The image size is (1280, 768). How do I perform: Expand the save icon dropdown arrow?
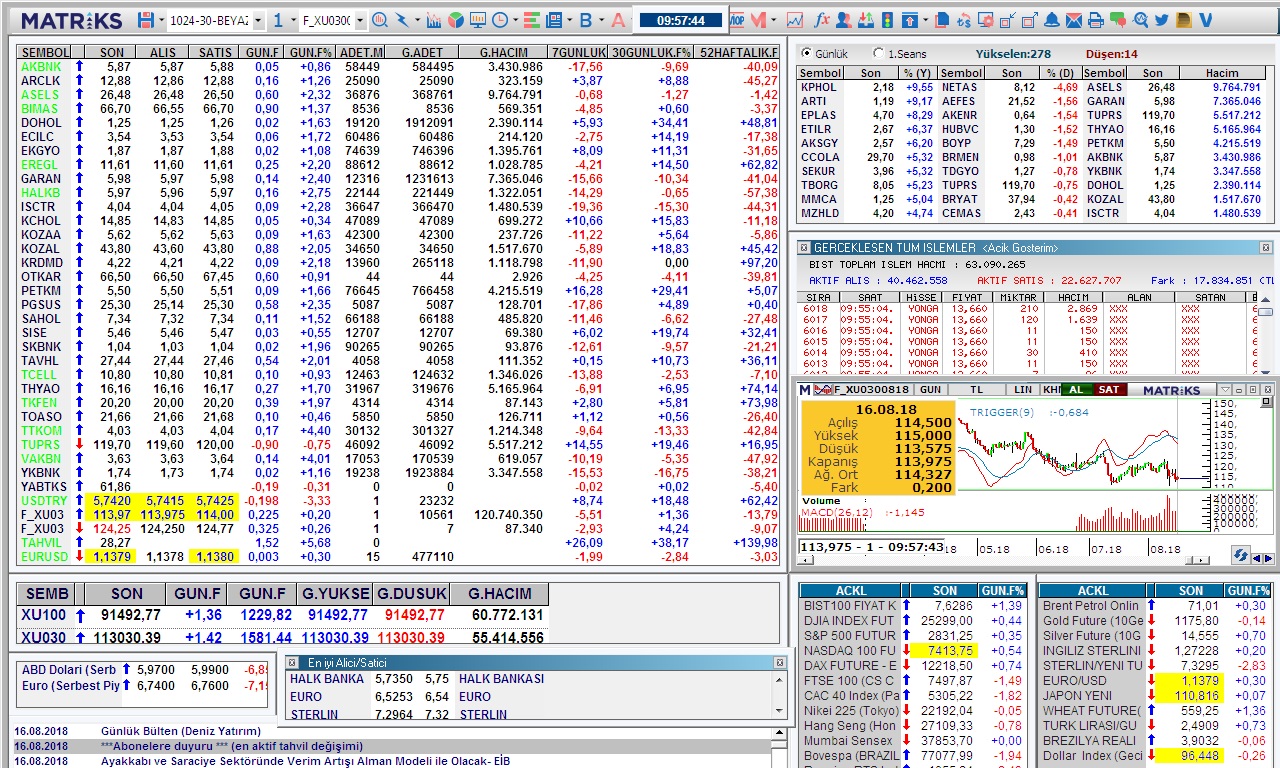(161, 20)
